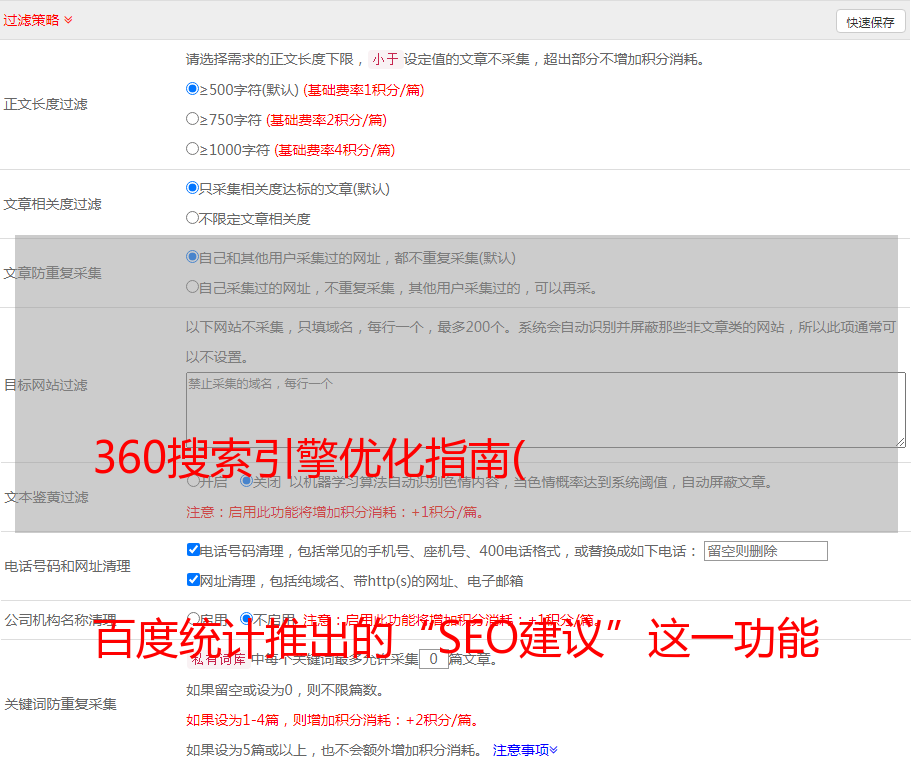Collapse the 过滤策略 section header

pyautogui.click(x=38, y=20)
